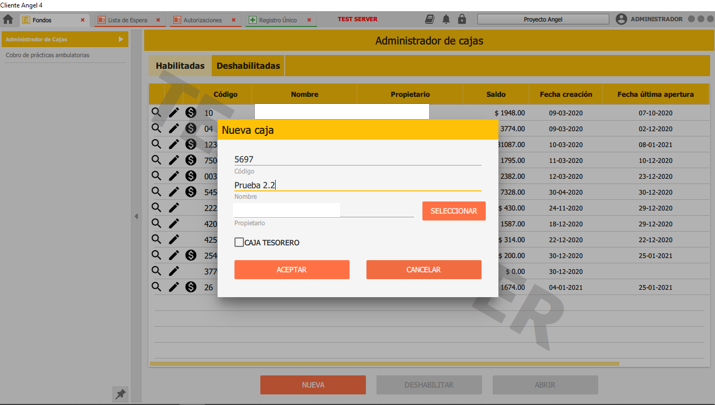Close the Autorizaciones tab
Screen dimensions: 715x405
coord(234,20)
